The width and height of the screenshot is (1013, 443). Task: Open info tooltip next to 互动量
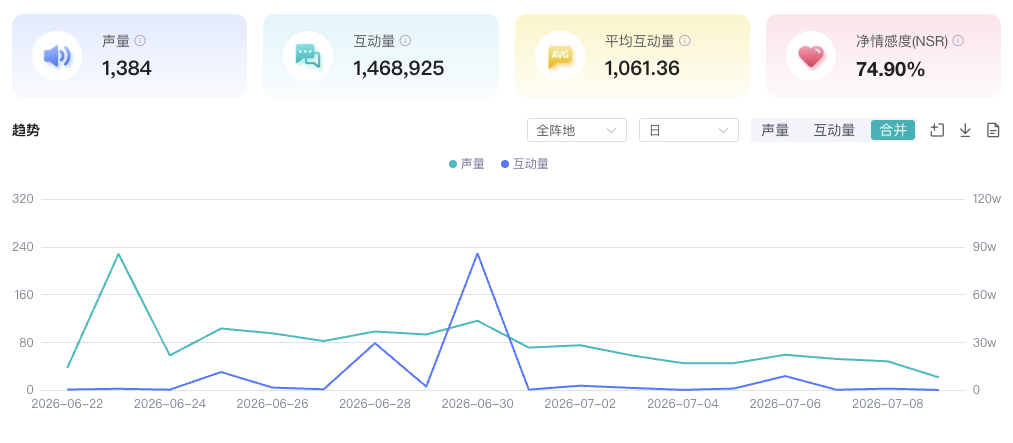pyautogui.click(x=405, y=41)
